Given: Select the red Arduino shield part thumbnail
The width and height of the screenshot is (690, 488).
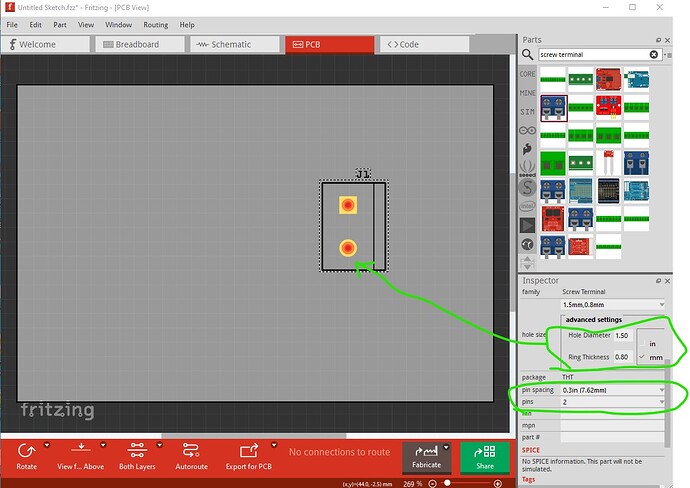Looking at the screenshot, I should coord(608,80).
